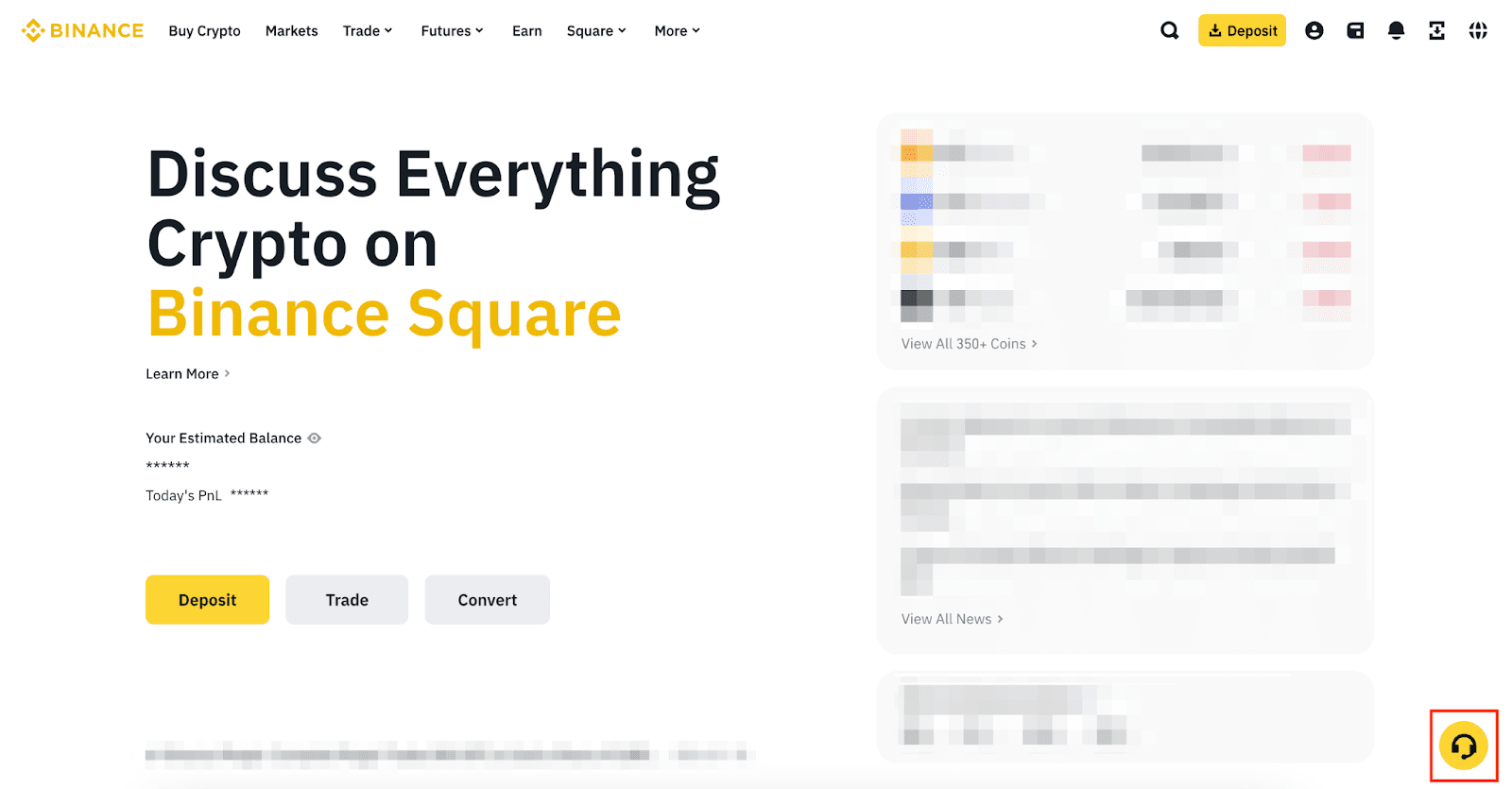
Task: Click the Trade button below balance
Action: click(347, 600)
